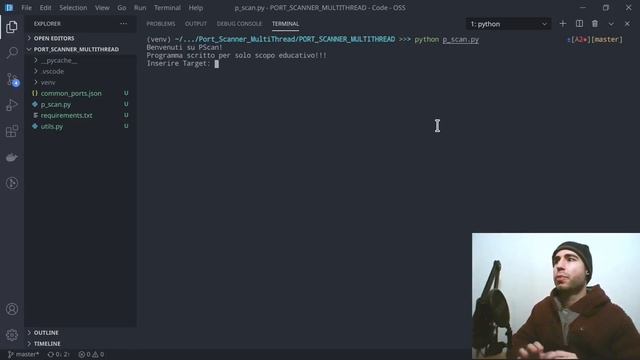Expand the OUTLINE section
640x360 pixels.
pyautogui.click(x=46, y=333)
